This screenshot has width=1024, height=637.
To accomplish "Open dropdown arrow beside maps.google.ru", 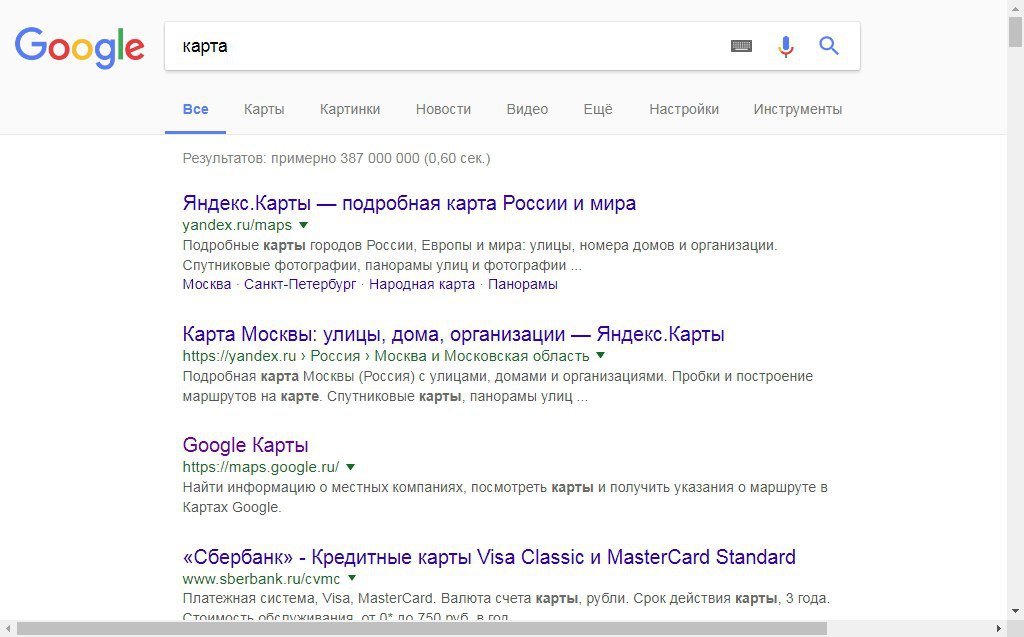I will [x=351, y=466].
